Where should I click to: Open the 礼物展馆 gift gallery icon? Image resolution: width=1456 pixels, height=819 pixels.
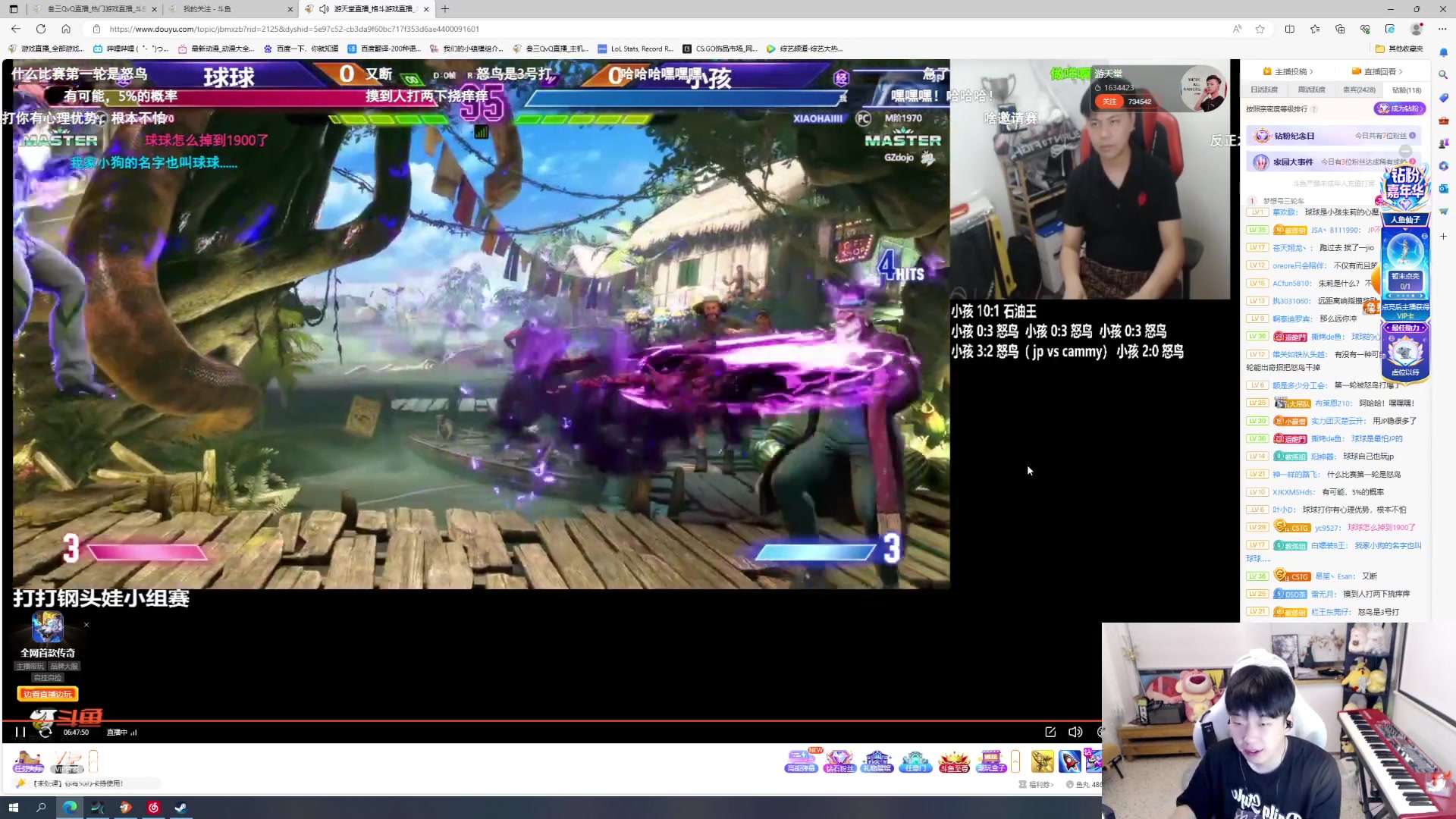[x=877, y=761]
